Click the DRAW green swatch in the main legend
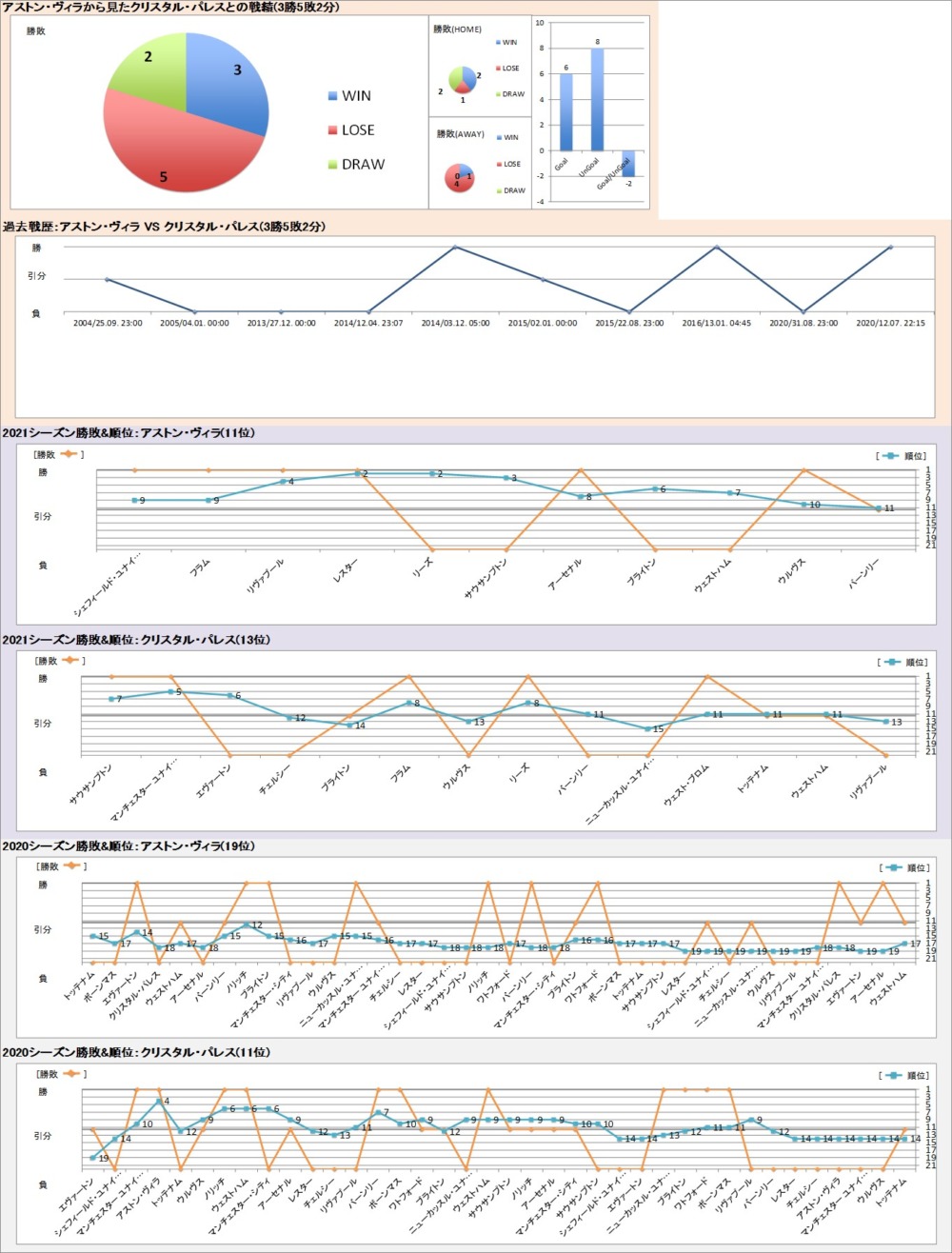 tap(332, 165)
